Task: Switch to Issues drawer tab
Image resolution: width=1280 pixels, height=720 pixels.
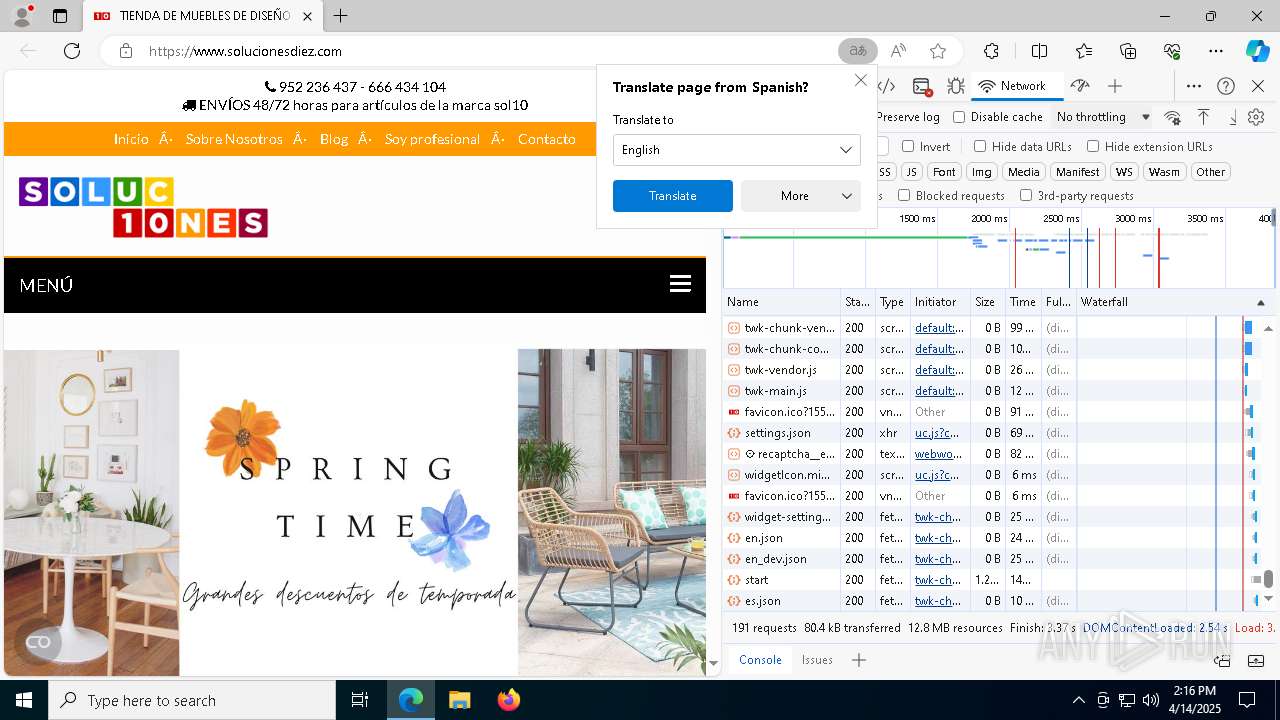Action: pyautogui.click(x=817, y=660)
